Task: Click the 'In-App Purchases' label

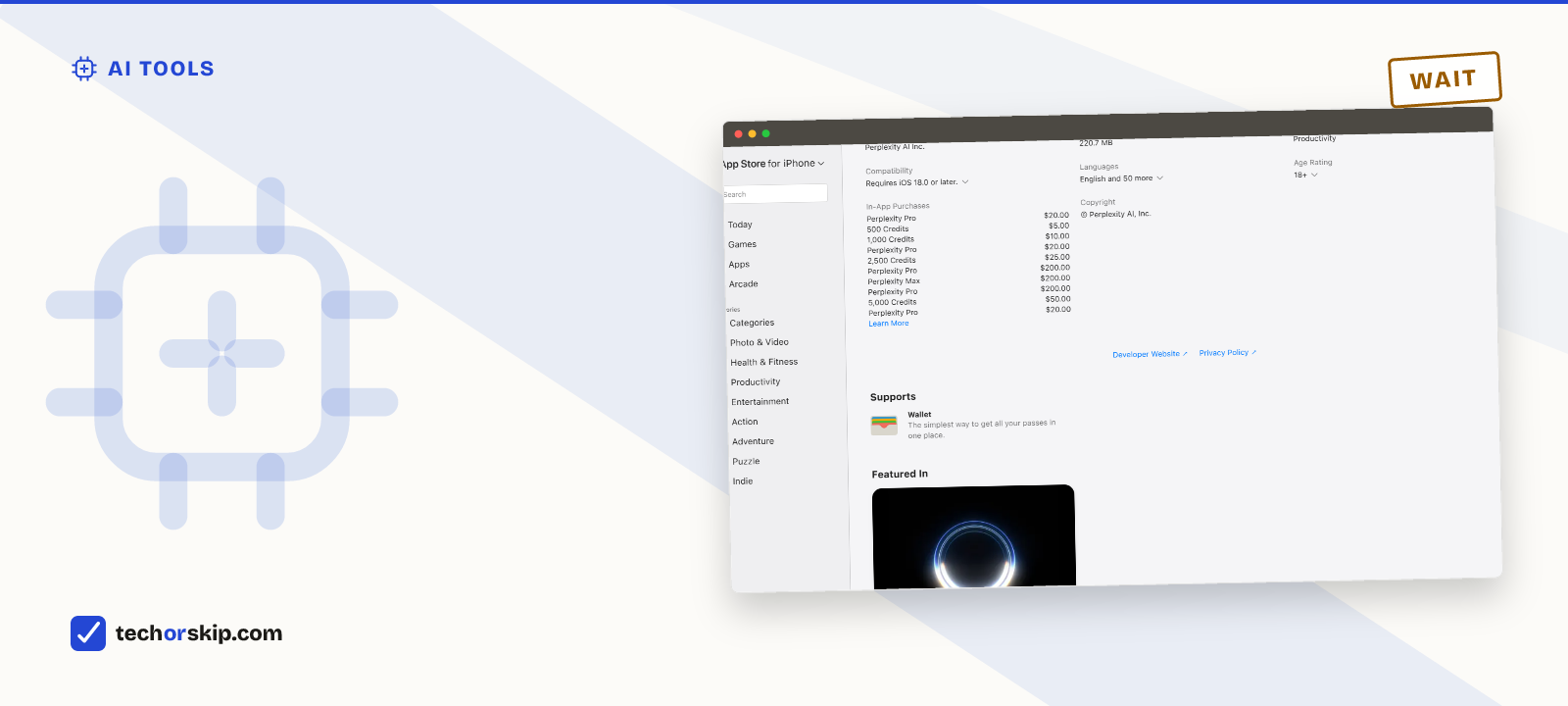Action: click(x=898, y=206)
